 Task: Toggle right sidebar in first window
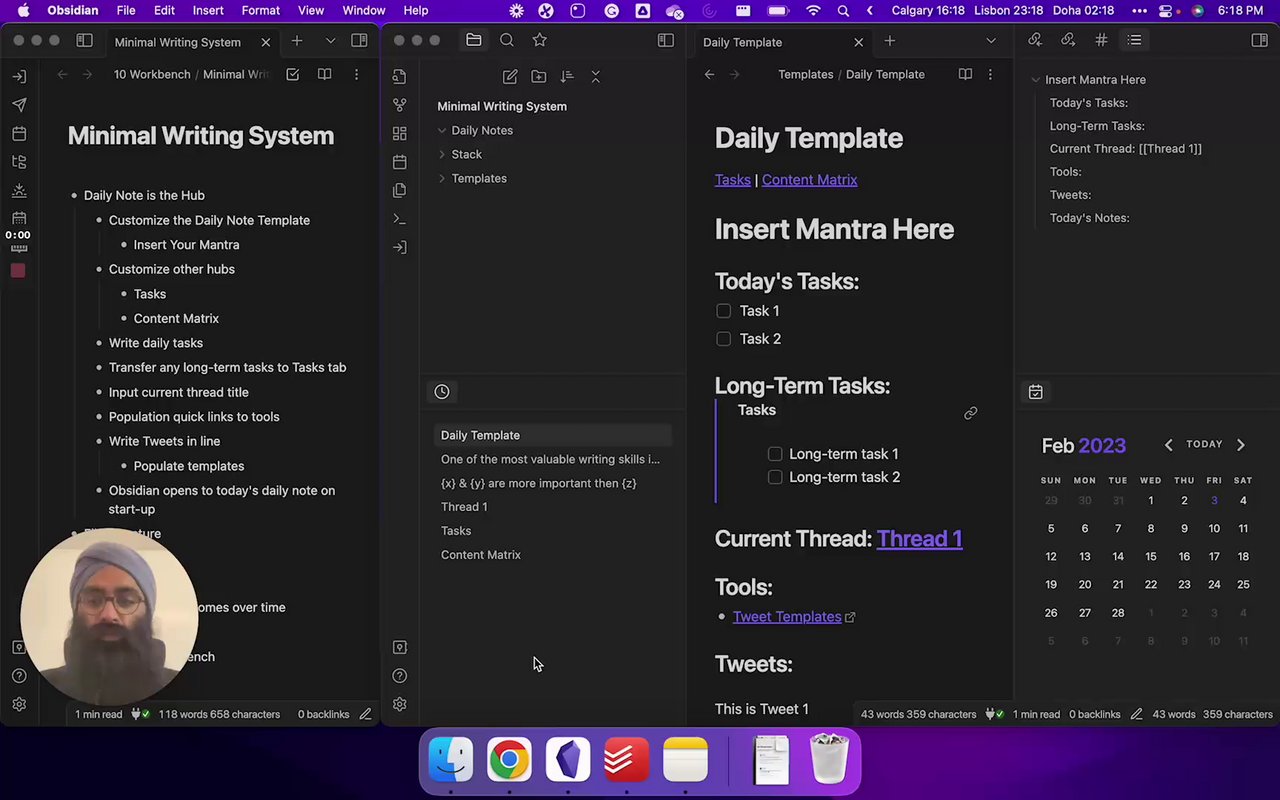[x=359, y=41]
